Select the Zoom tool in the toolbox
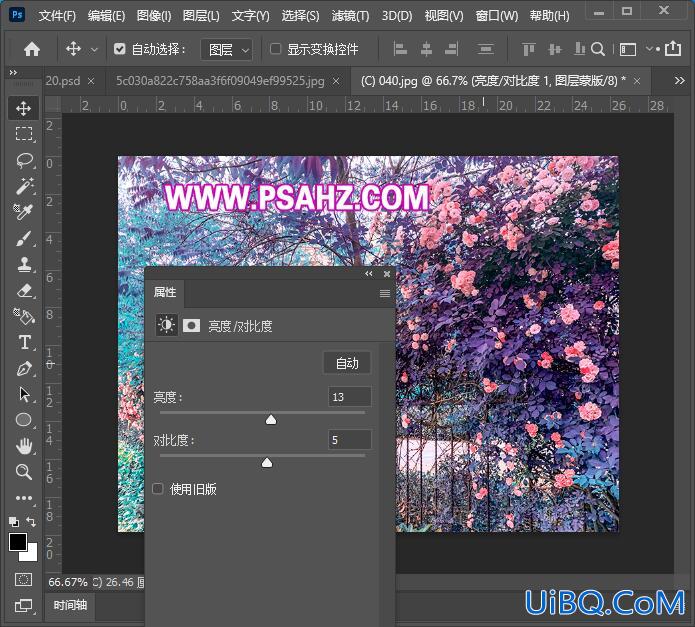The width and height of the screenshot is (695, 627). click(23, 472)
